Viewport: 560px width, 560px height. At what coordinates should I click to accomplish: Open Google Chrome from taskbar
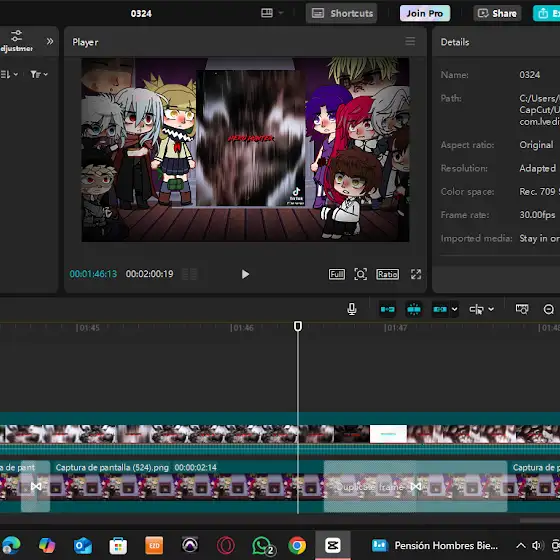pyautogui.click(x=297, y=545)
